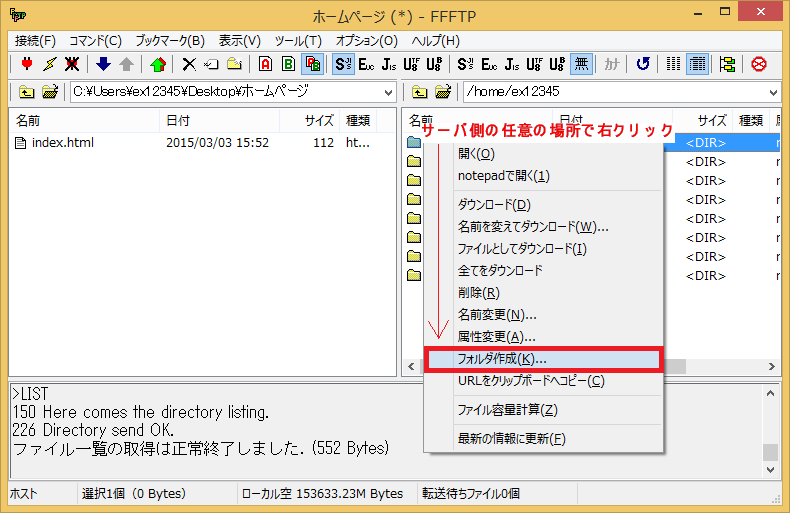
Task: Open the ブックマーク(B) menu
Action: tap(169, 41)
